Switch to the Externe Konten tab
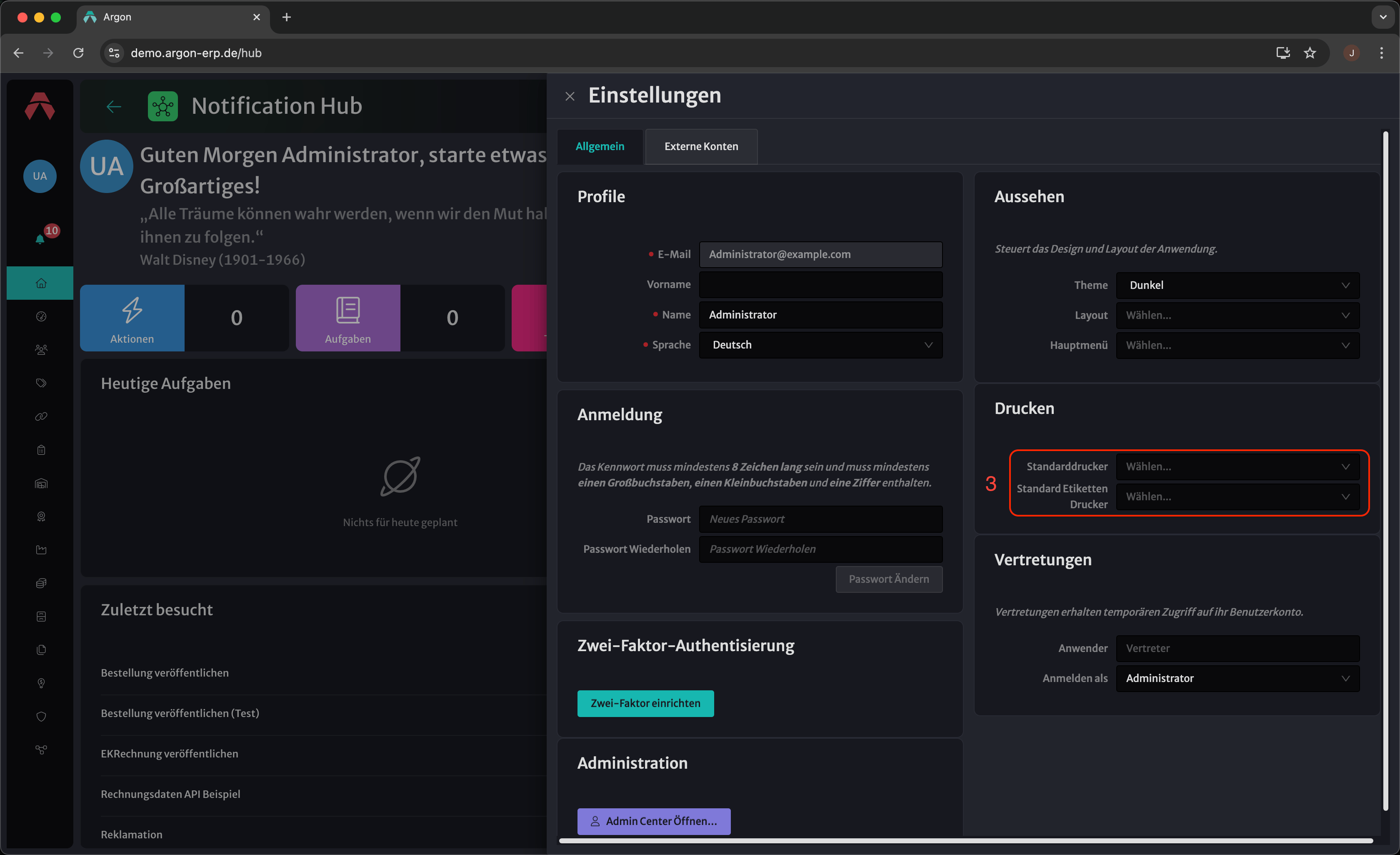 [x=701, y=146]
